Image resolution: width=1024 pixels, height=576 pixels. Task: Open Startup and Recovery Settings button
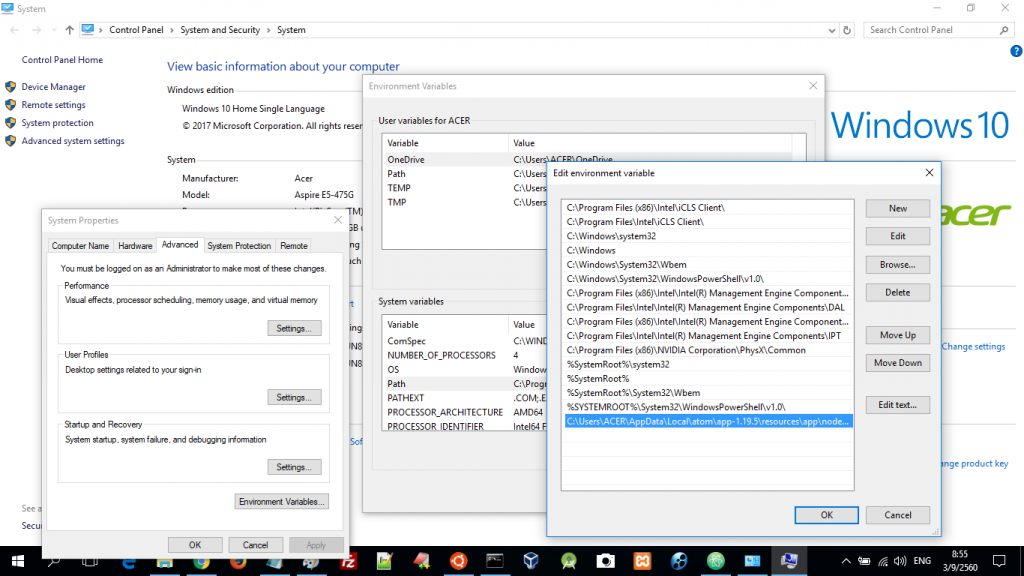pyautogui.click(x=294, y=468)
